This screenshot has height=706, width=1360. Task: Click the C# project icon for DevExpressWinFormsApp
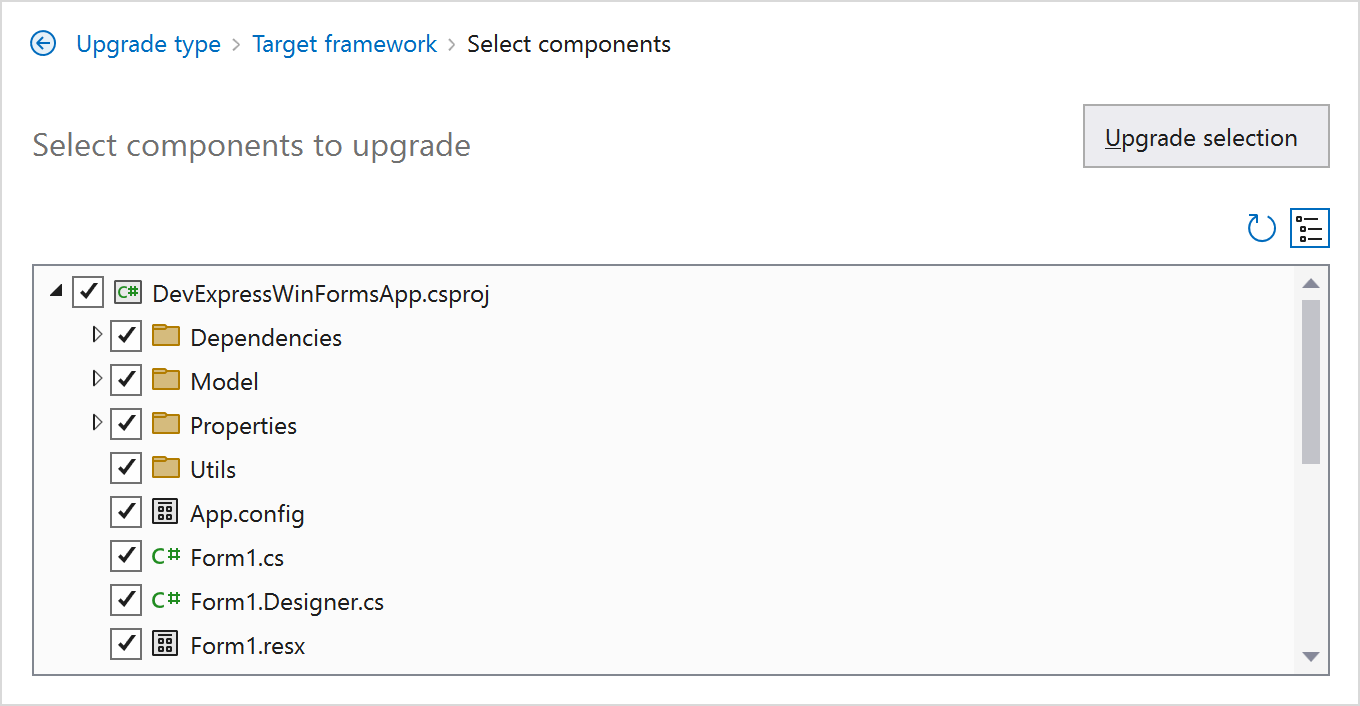click(x=127, y=293)
